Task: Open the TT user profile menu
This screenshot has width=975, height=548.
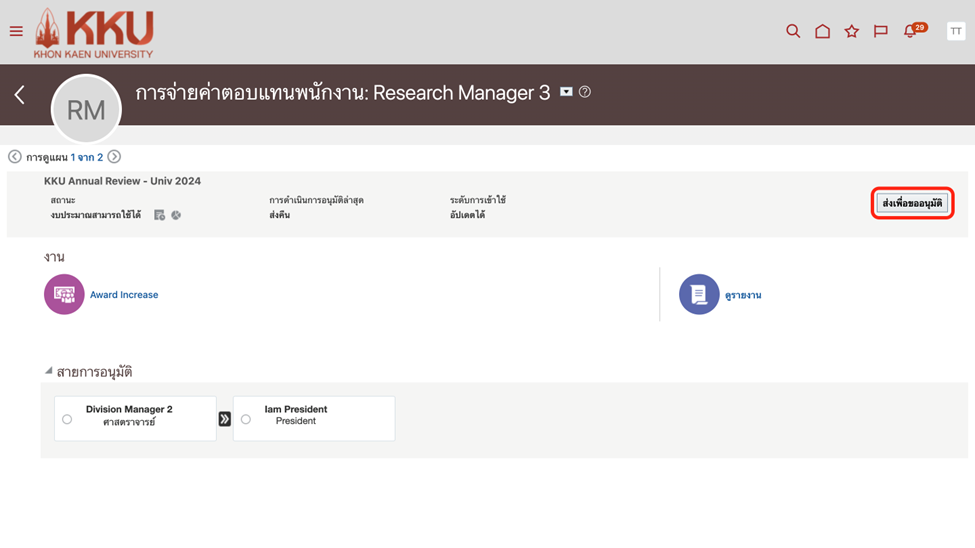Action: pos(955,31)
